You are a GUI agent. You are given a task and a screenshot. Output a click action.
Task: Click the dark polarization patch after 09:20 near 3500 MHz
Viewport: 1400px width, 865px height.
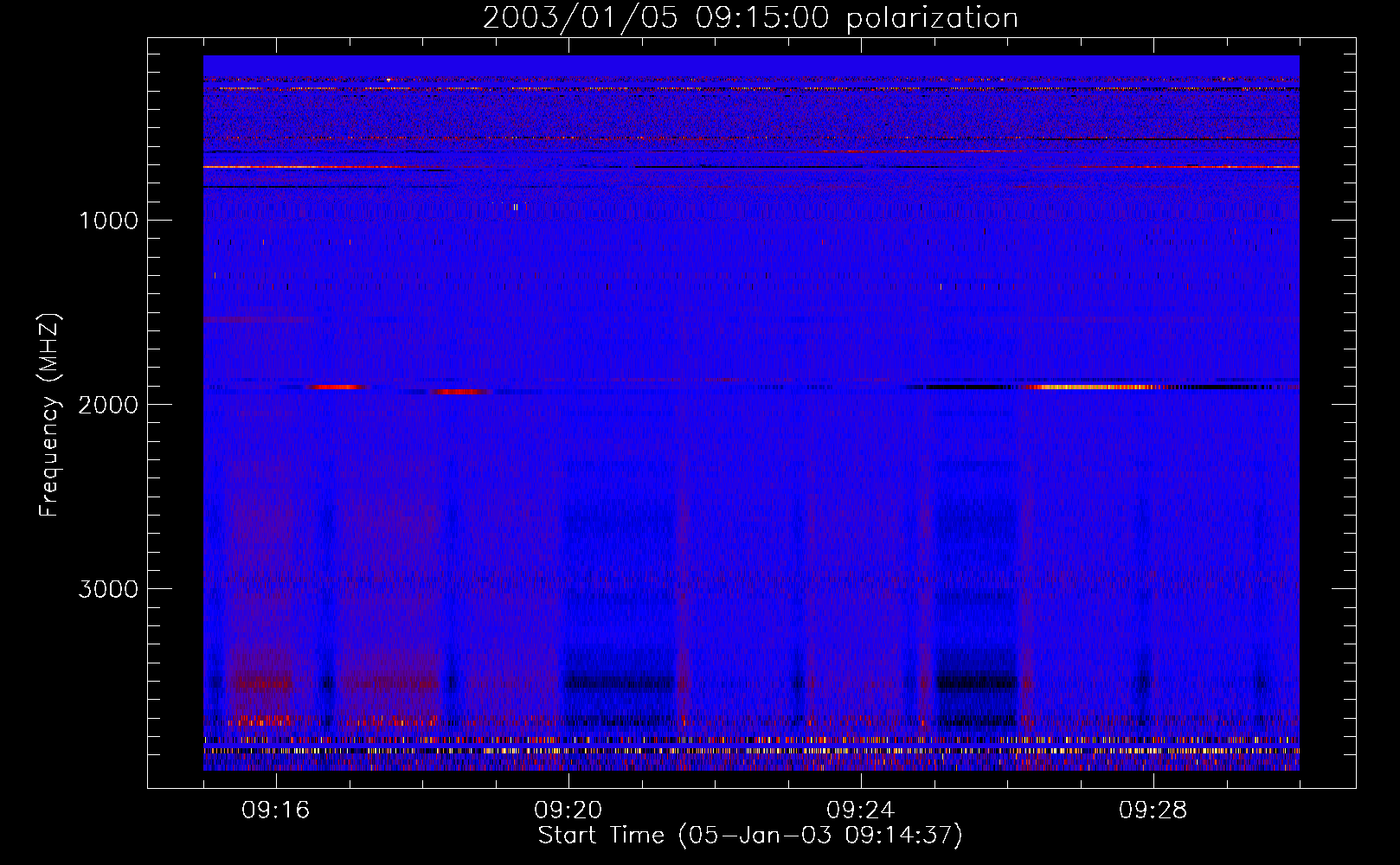620,682
